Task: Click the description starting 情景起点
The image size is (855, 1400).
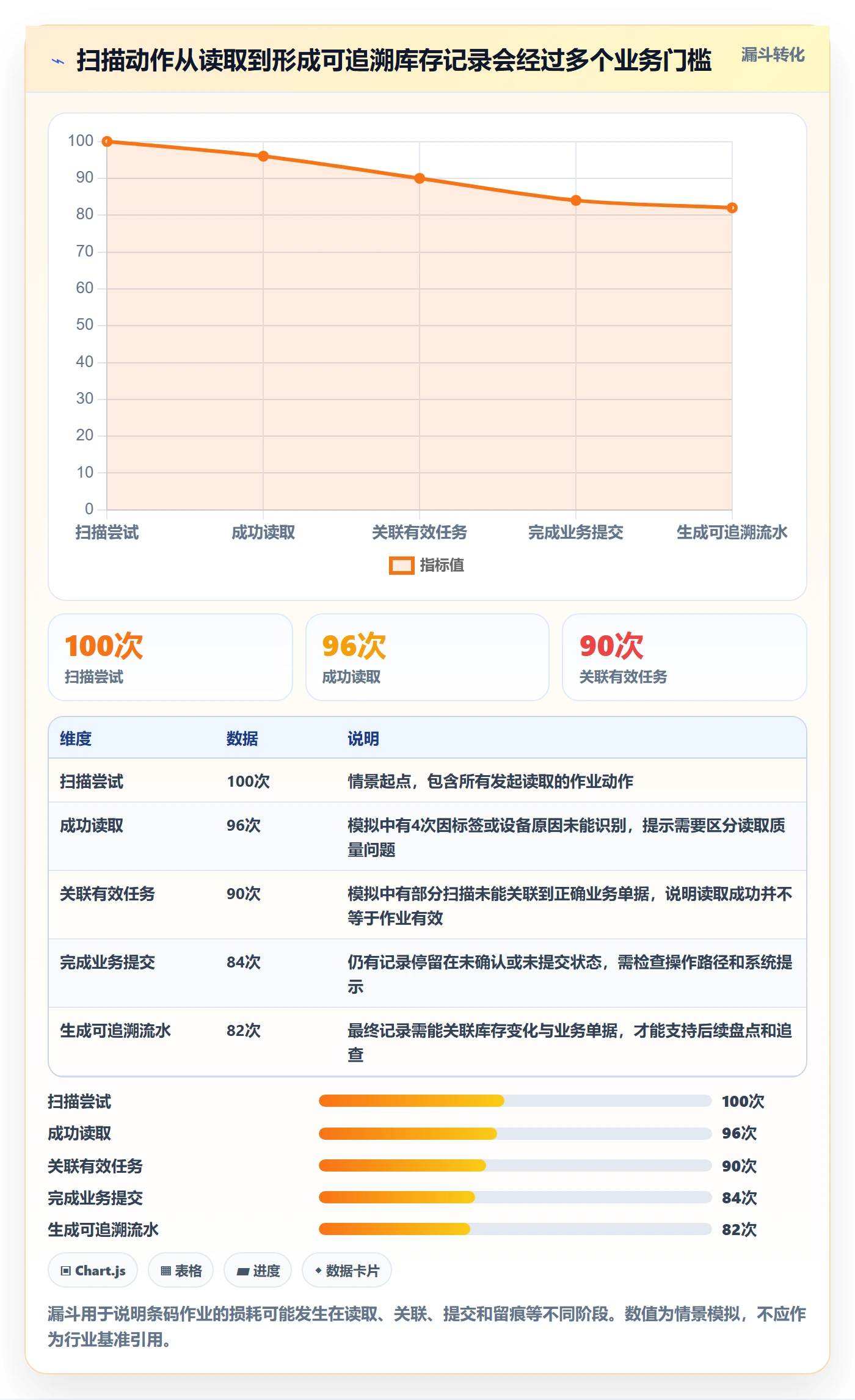Action: point(490,781)
